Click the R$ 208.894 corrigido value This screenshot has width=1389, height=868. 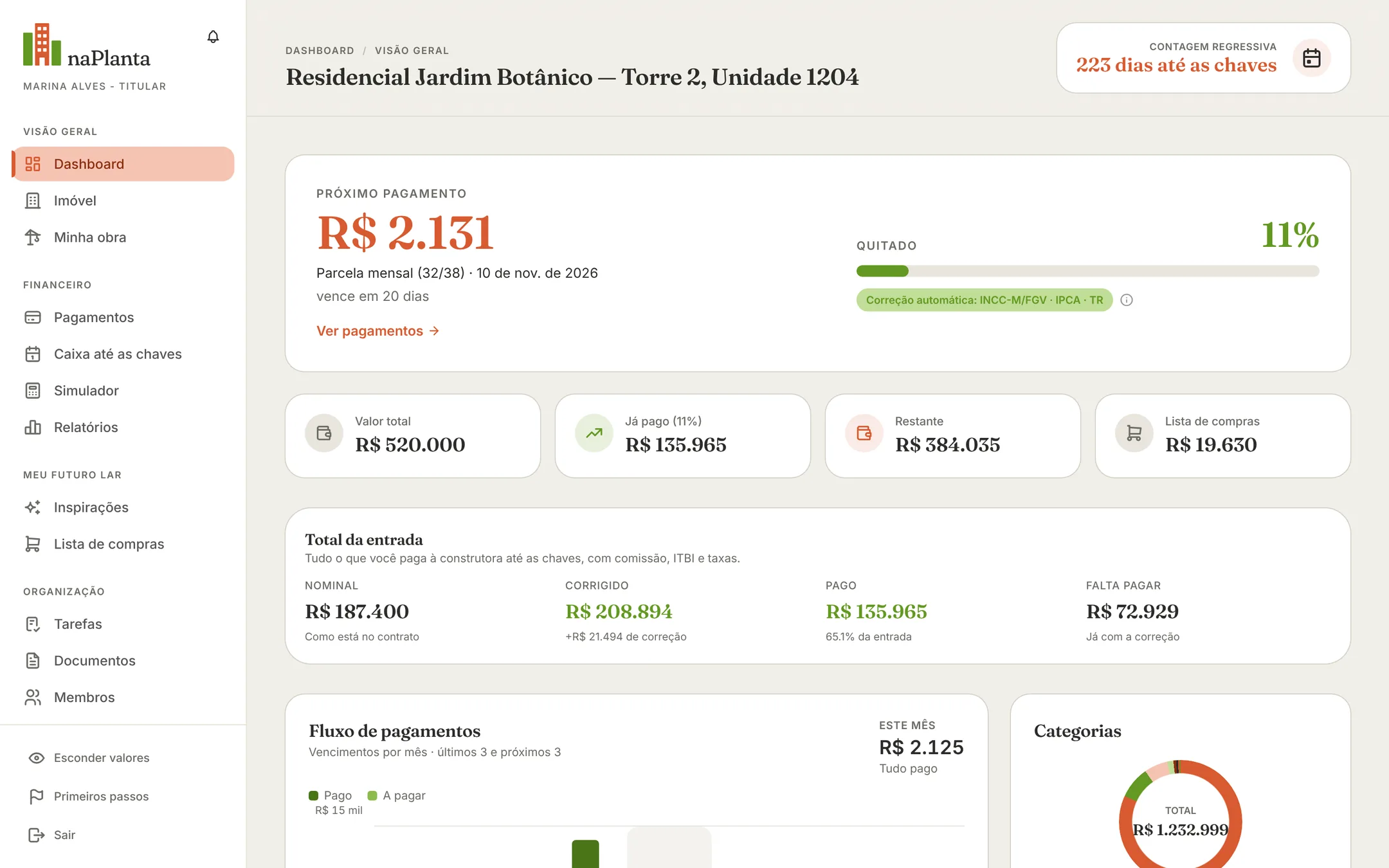(x=619, y=611)
